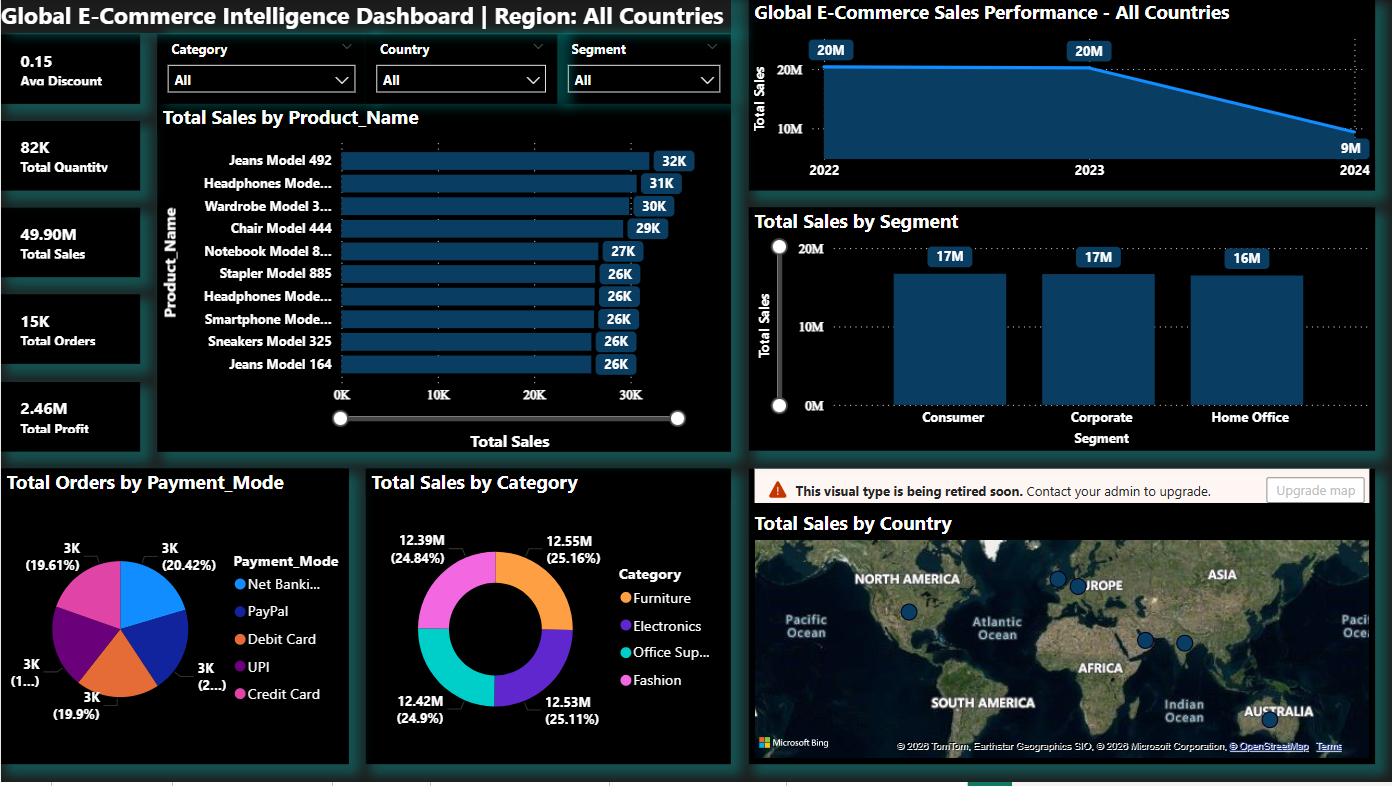Click the red warning triangle icon

point(777,490)
